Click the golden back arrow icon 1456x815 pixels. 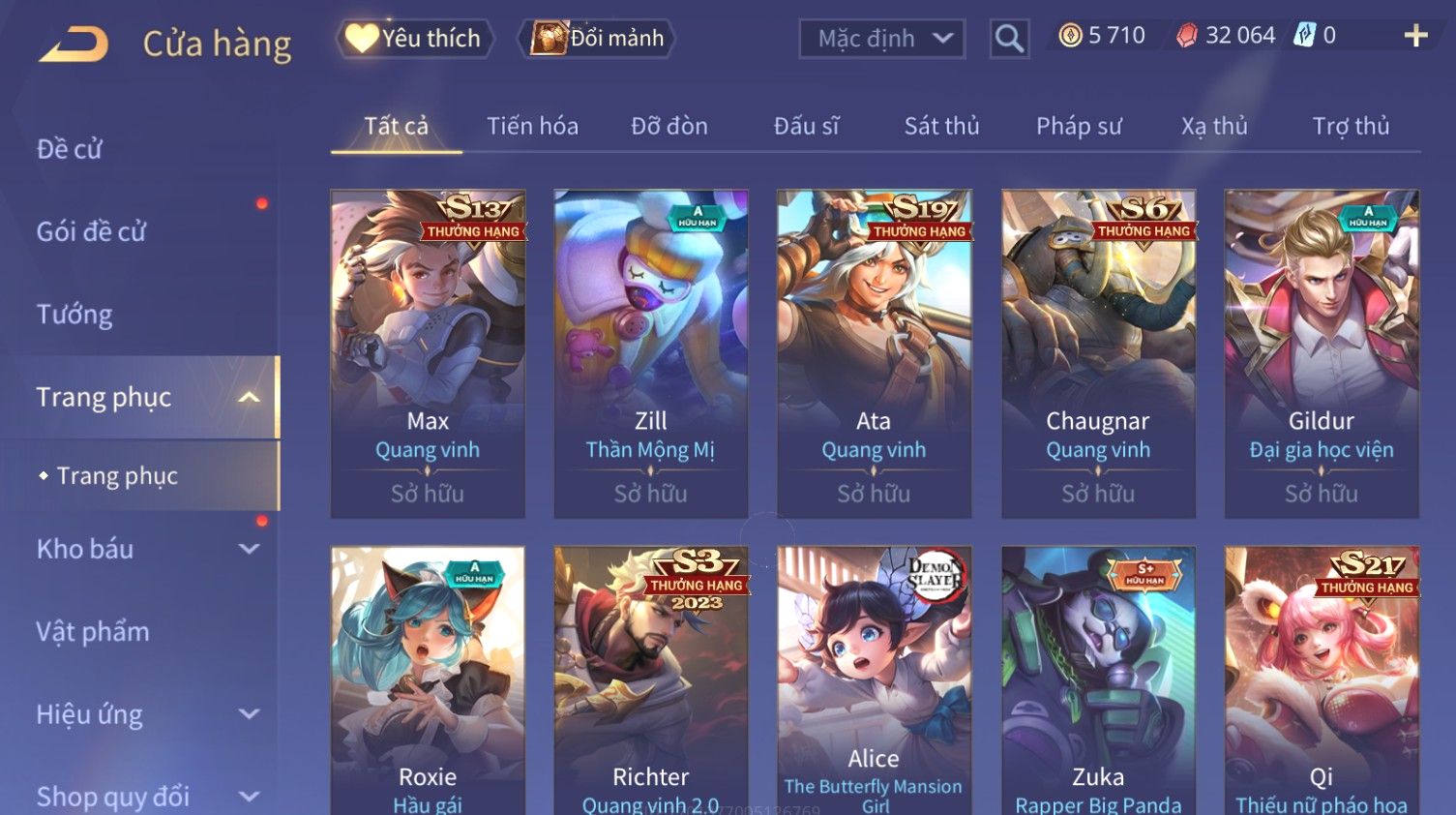[x=74, y=45]
